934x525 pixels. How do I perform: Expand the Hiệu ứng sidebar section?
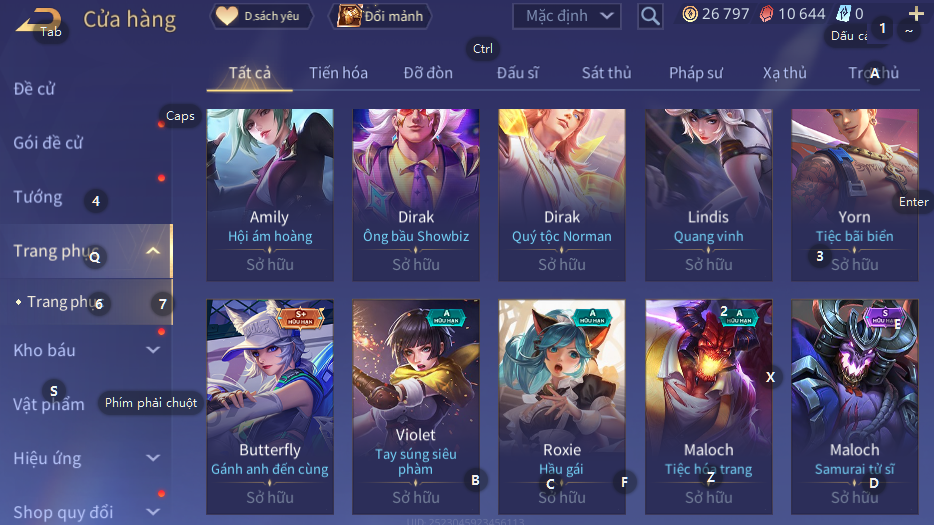(153, 458)
